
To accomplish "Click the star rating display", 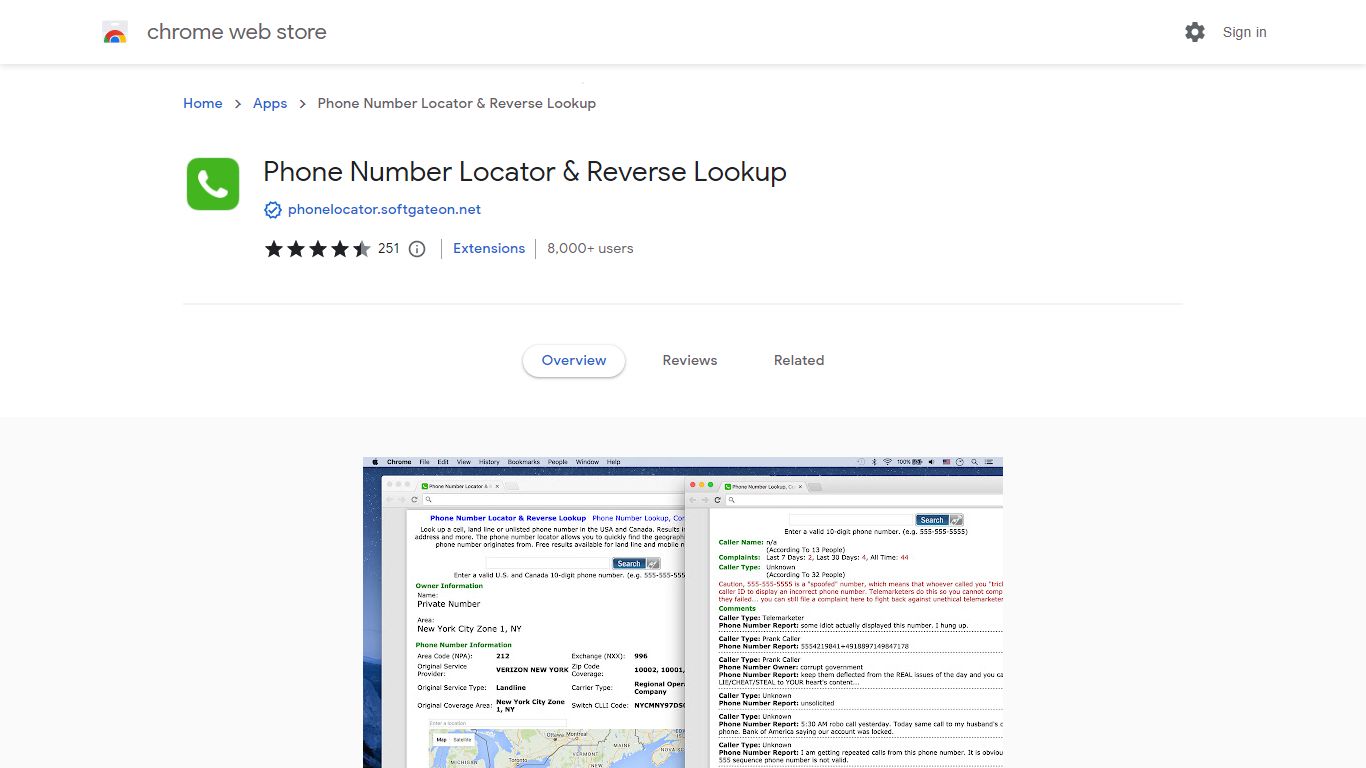I will coord(317,249).
